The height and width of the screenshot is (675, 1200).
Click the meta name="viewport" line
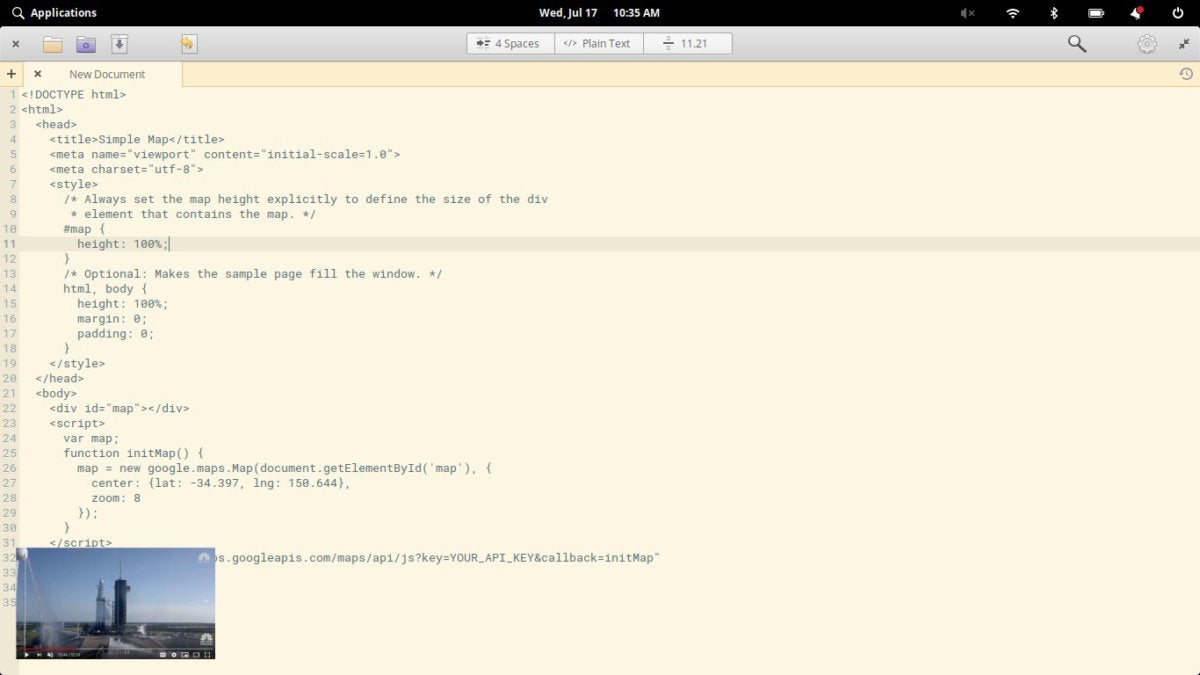click(225, 154)
